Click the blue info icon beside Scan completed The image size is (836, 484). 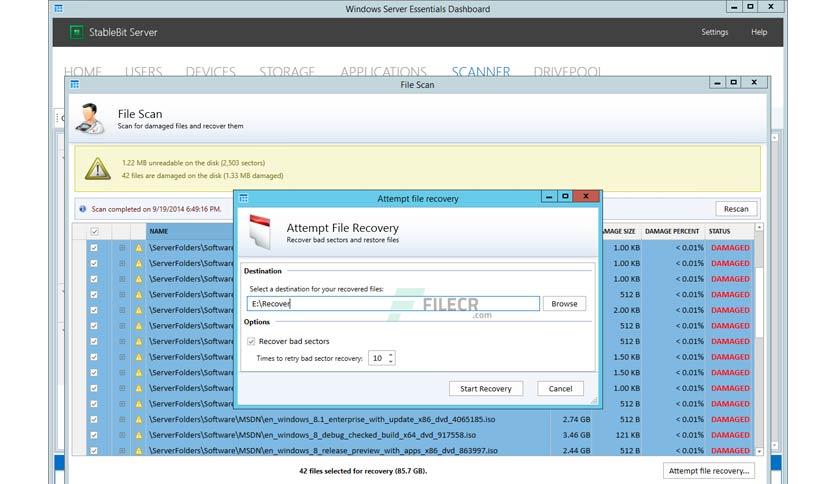tap(83, 209)
